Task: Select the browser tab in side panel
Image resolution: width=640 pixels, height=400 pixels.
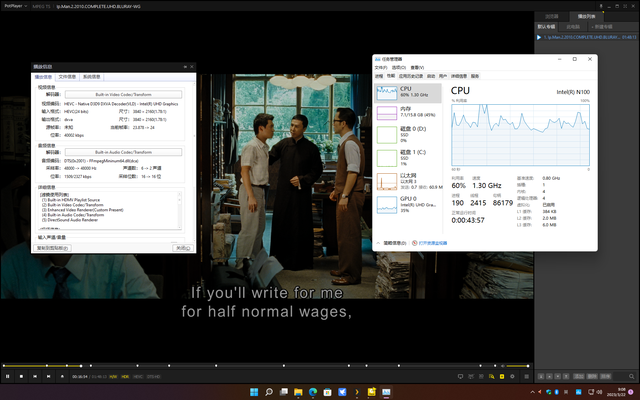Action: coord(551,16)
